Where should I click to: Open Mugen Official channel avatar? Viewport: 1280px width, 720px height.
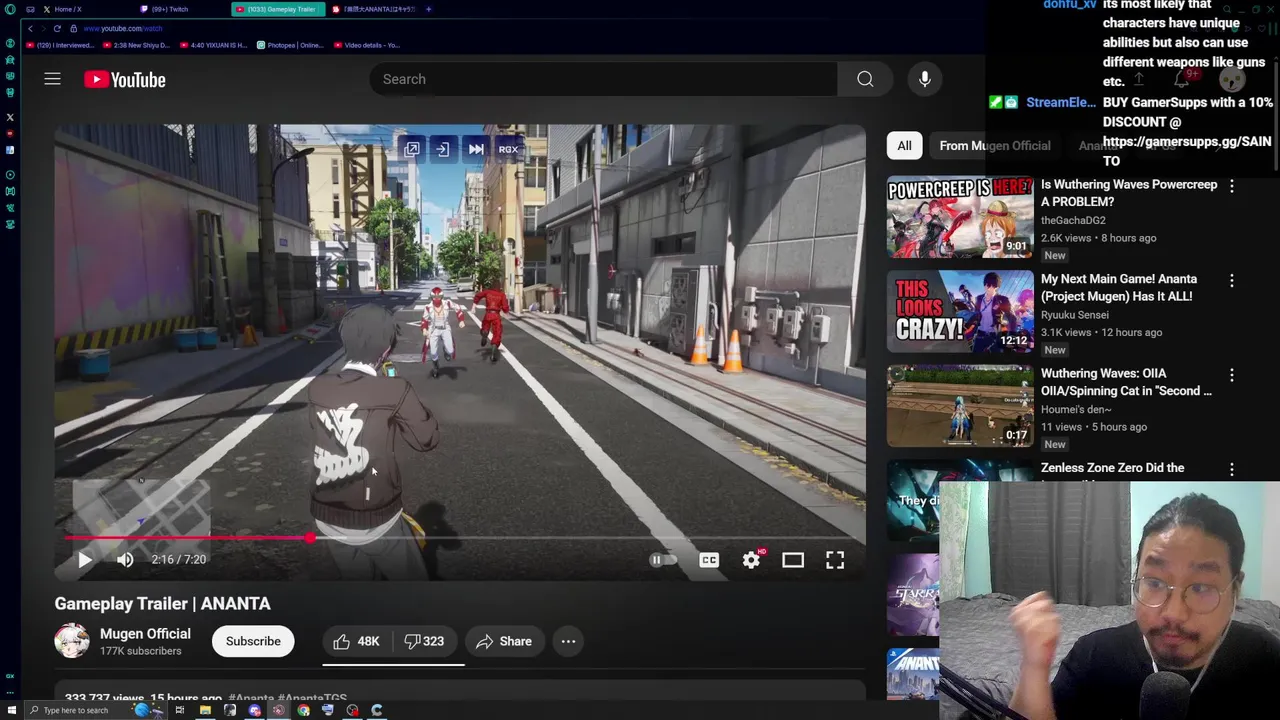coord(72,641)
